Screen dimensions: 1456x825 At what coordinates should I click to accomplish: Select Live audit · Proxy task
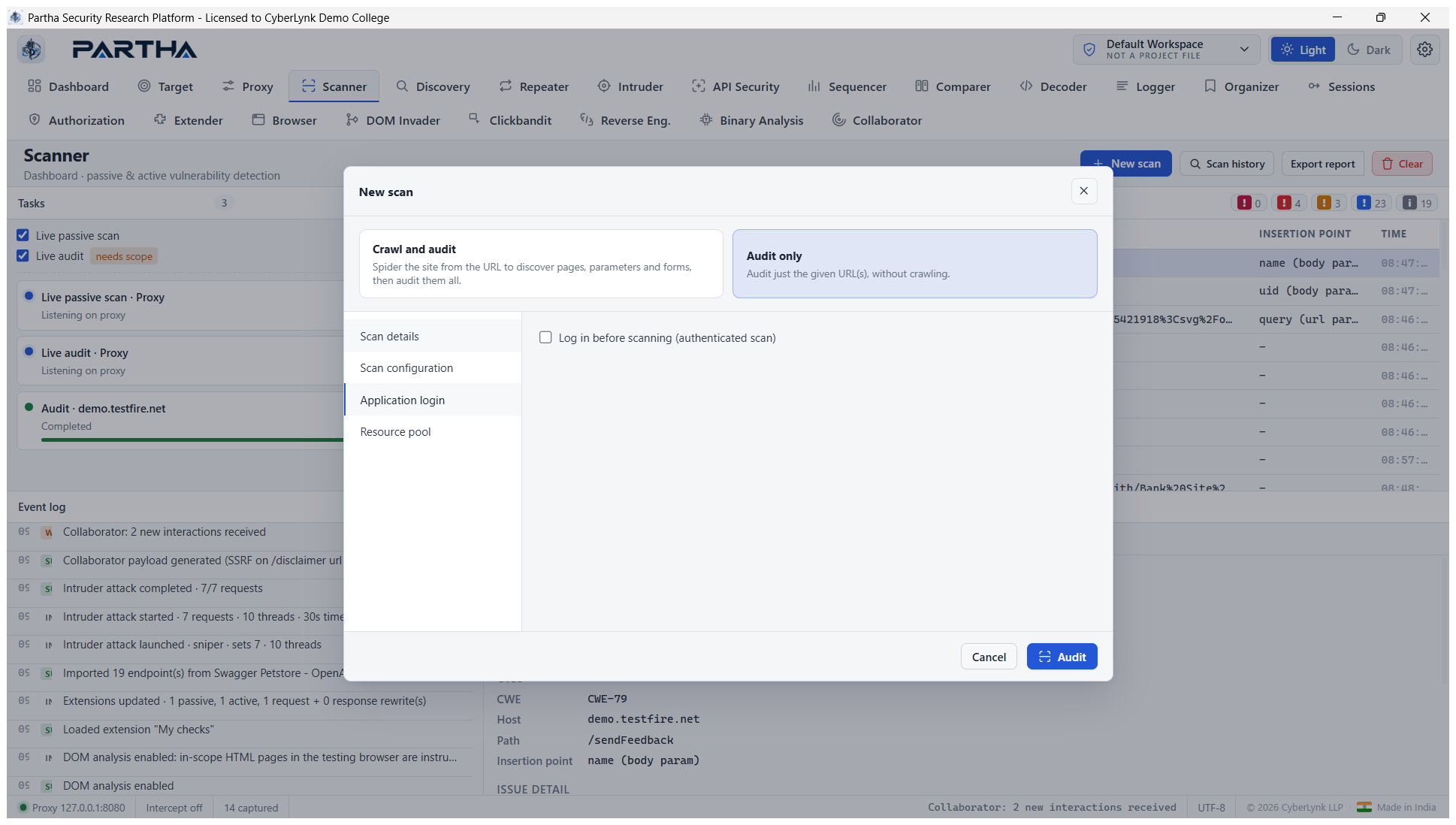(x=180, y=361)
